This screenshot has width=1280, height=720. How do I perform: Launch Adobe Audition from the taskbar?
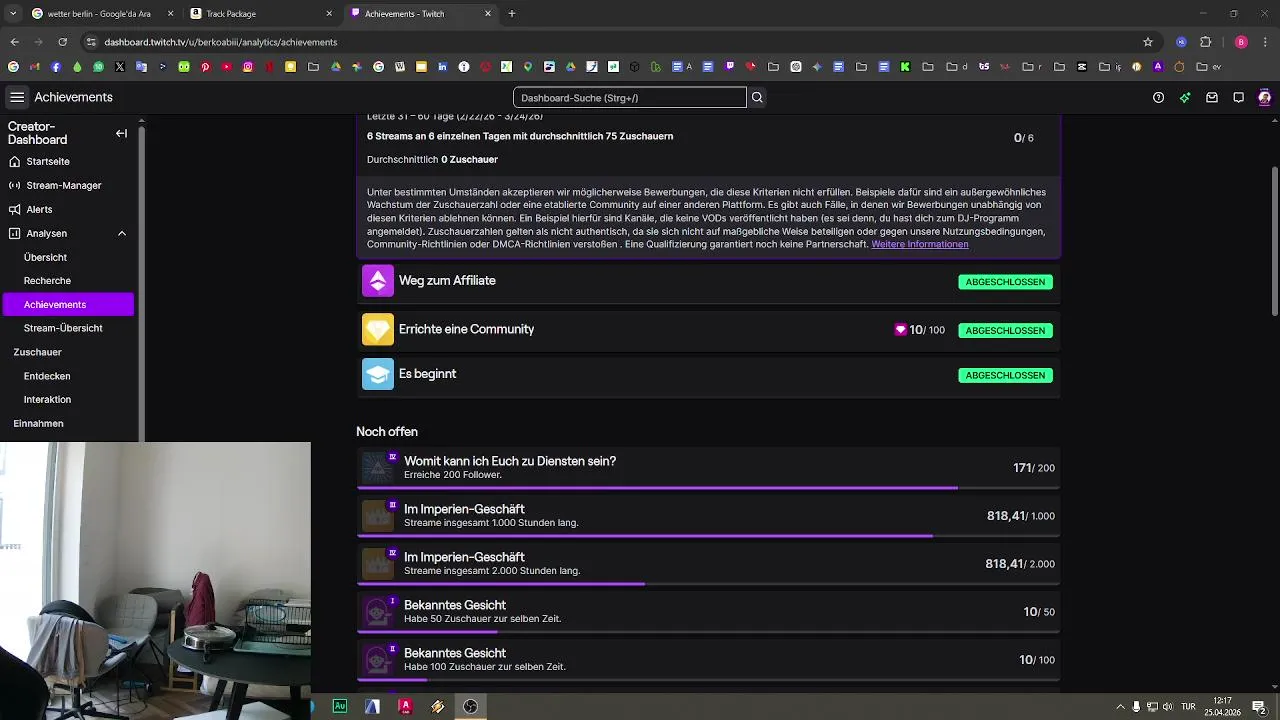340,706
